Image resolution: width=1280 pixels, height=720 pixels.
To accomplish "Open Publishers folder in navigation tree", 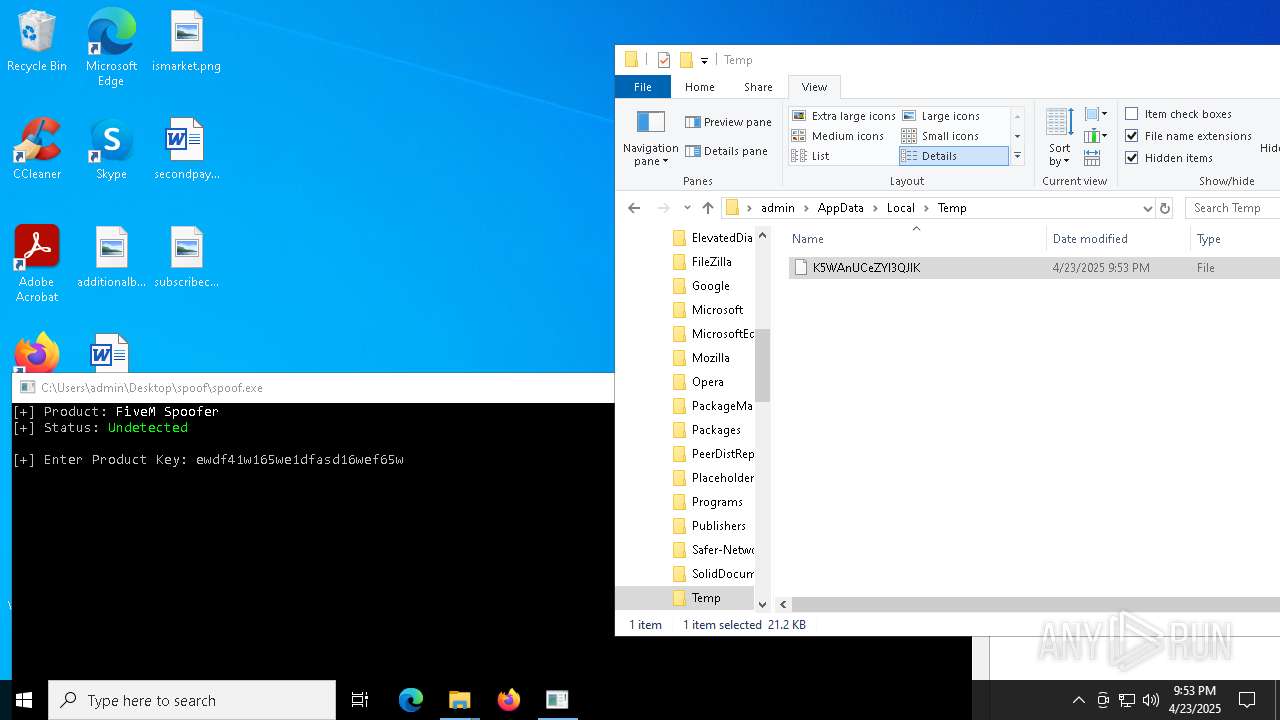I will coord(718,526).
